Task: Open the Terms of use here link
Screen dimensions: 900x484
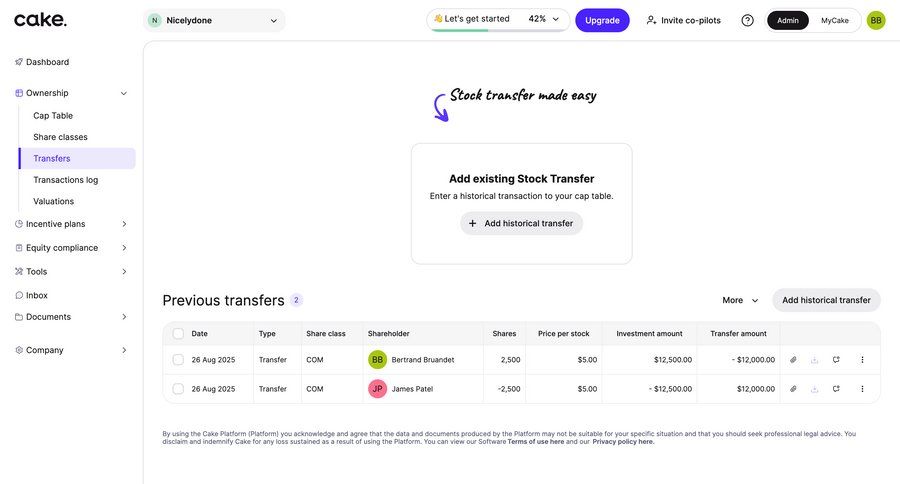Action: pyautogui.click(x=535, y=442)
